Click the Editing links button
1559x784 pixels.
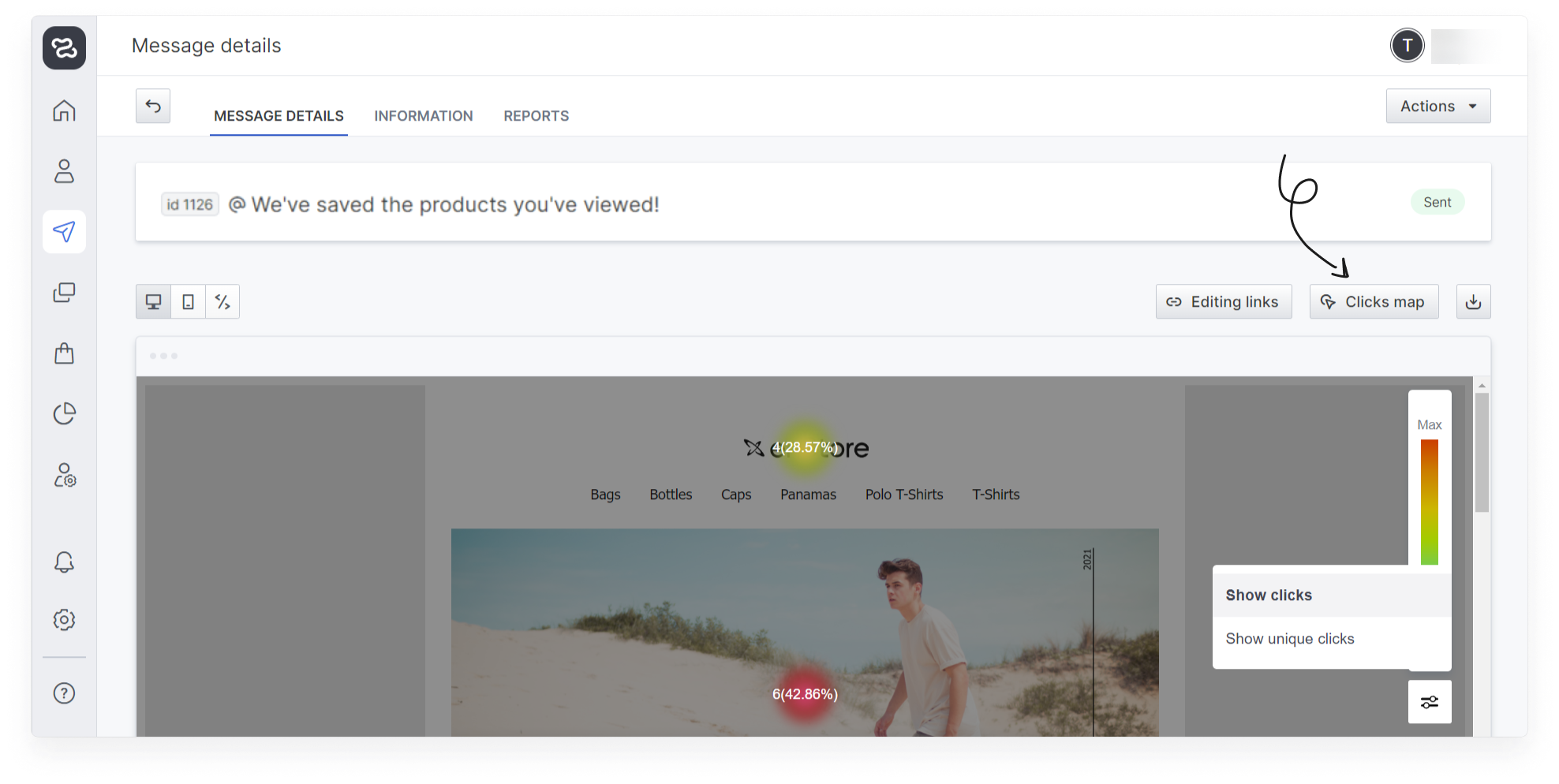[x=1224, y=301]
